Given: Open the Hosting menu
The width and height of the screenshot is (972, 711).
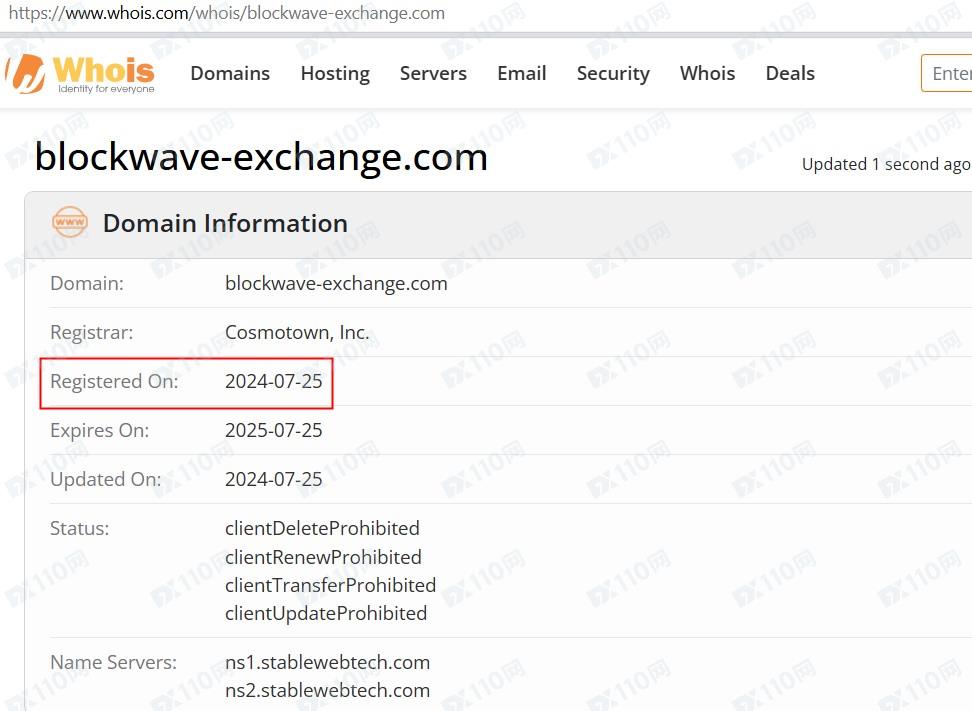Looking at the screenshot, I should point(335,73).
